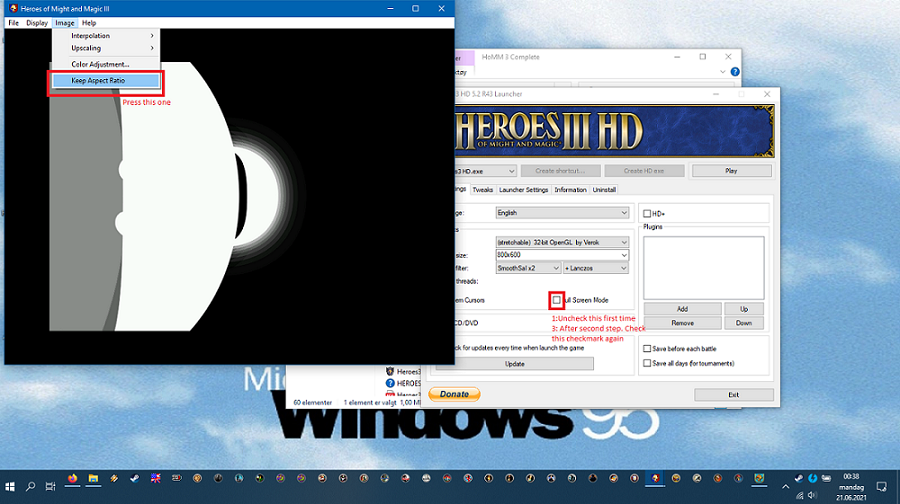
Task: Click the Add plugin button
Action: pos(682,309)
